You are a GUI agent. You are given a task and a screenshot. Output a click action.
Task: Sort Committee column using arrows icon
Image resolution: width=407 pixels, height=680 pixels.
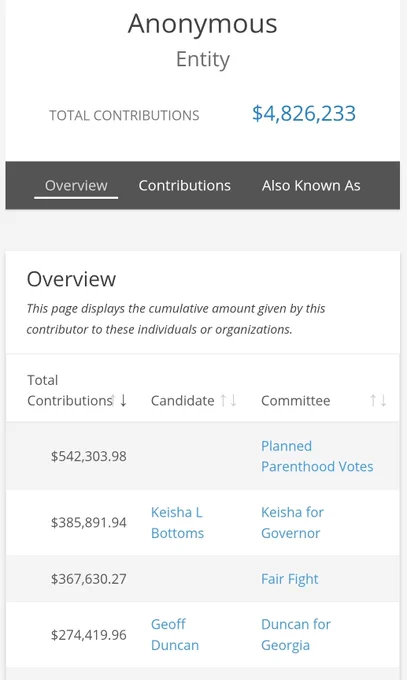pos(378,400)
